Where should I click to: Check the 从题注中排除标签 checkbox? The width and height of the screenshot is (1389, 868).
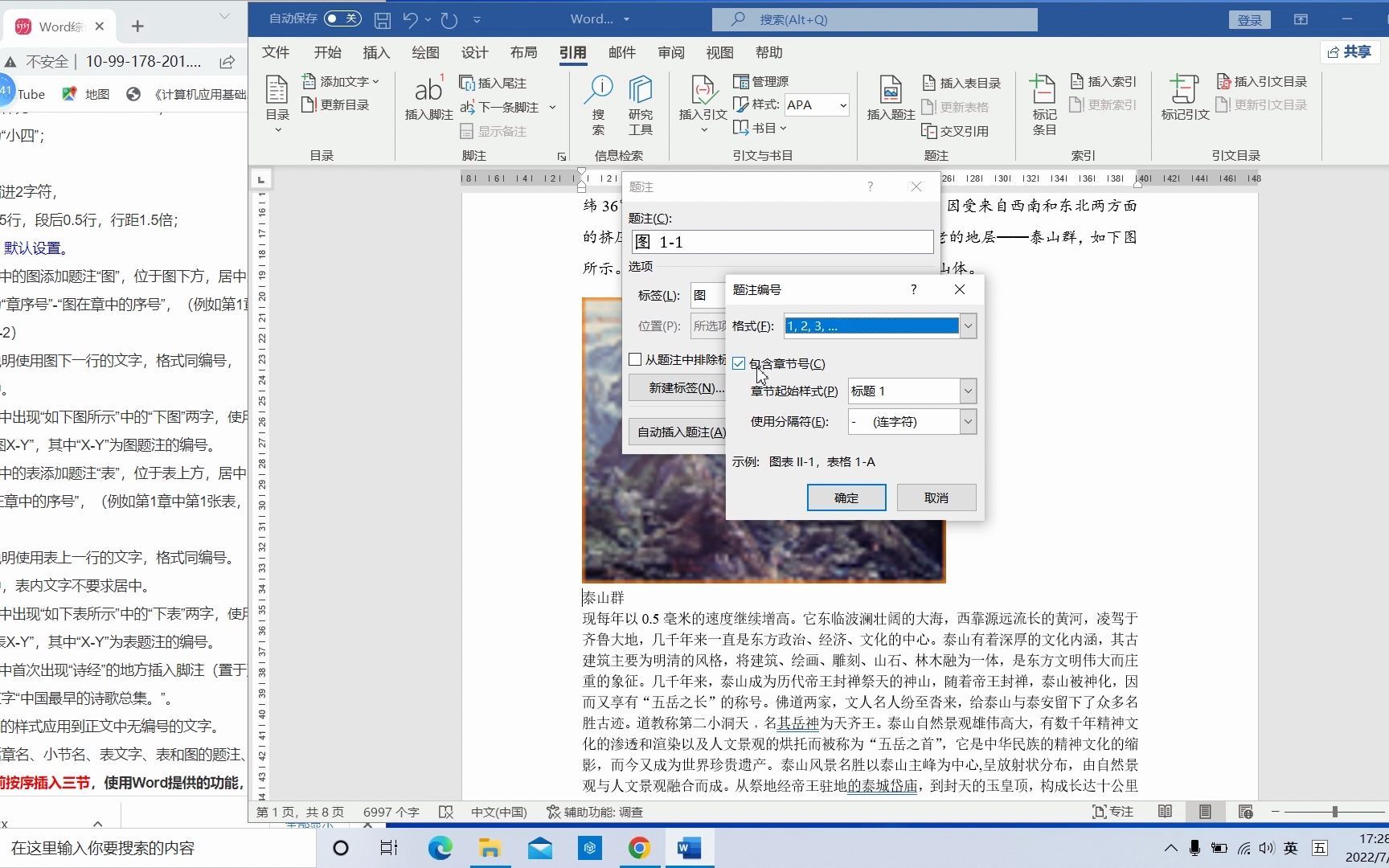635,359
